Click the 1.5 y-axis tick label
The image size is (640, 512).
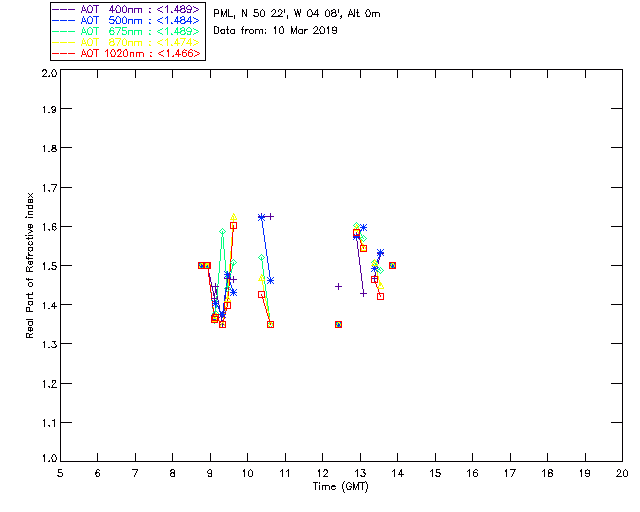pyautogui.click(x=49, y=266)
